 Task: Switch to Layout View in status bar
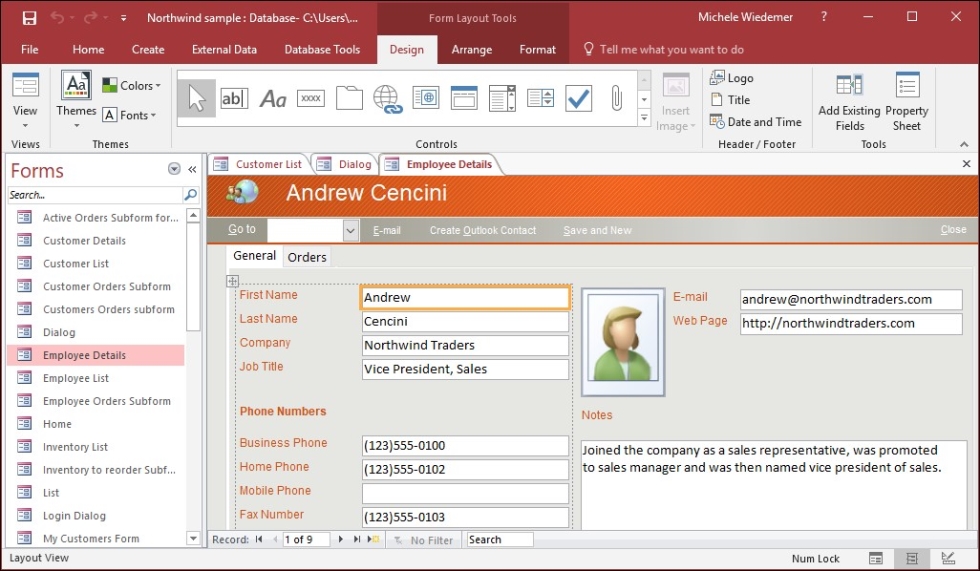click(912, 559)
